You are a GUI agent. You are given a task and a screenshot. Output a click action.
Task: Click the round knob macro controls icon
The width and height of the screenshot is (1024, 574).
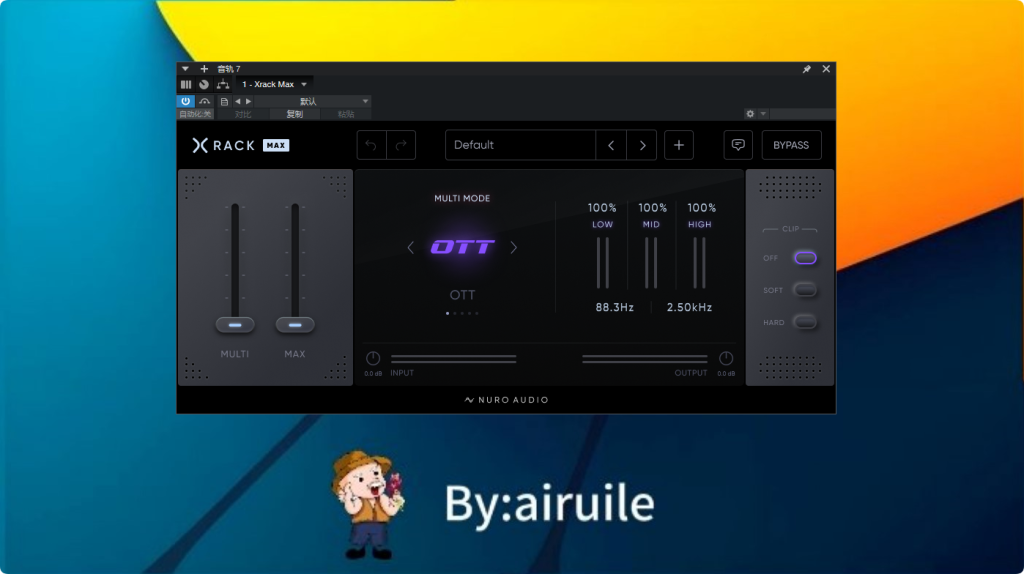204,84
